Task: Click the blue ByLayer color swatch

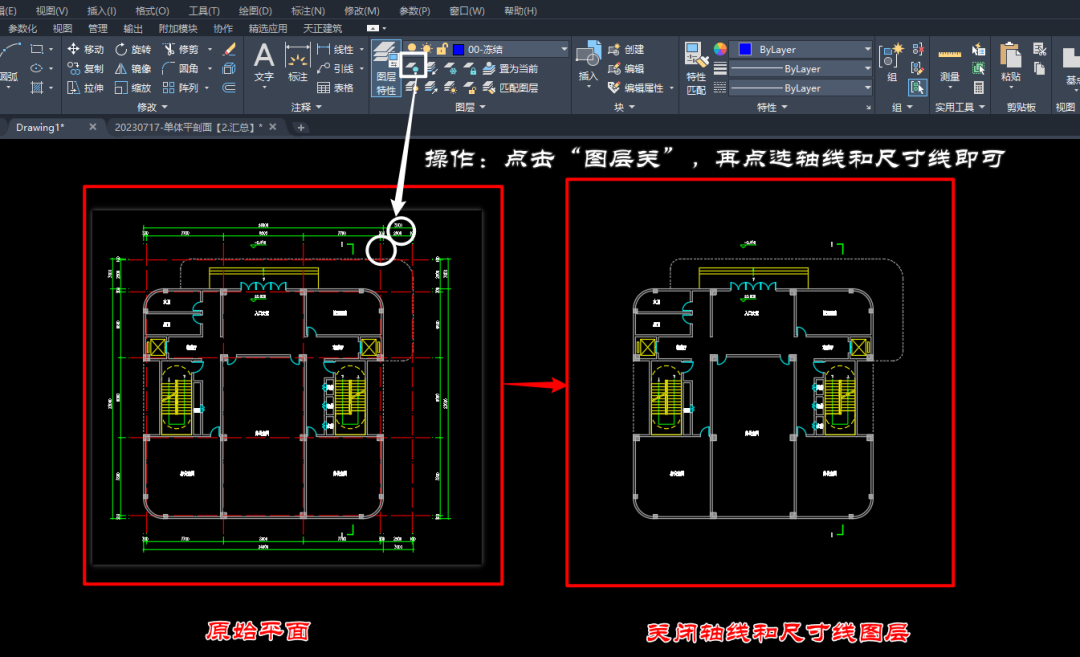Action: pos(745,49)
